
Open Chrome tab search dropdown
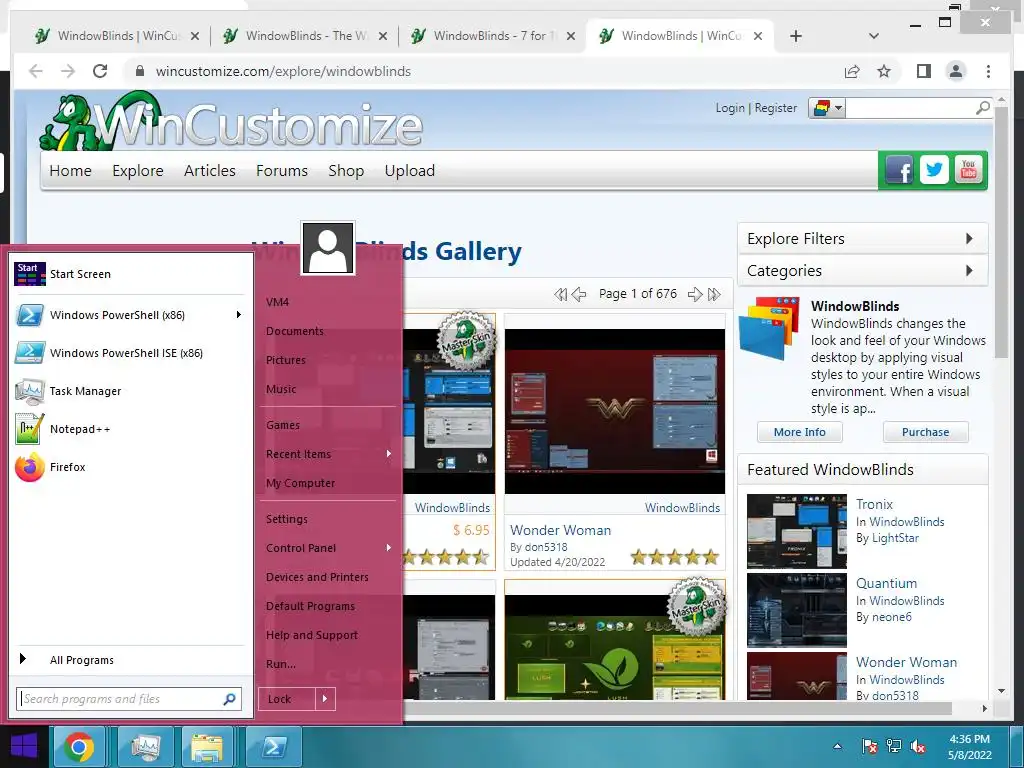(x=874, y=36)
